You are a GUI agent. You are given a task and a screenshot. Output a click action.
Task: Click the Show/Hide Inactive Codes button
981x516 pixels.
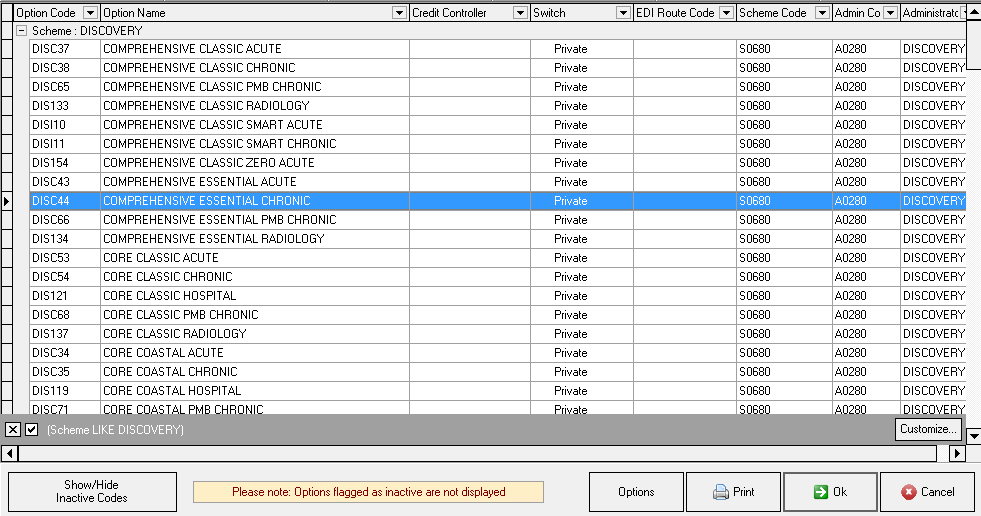pos(92,492)
